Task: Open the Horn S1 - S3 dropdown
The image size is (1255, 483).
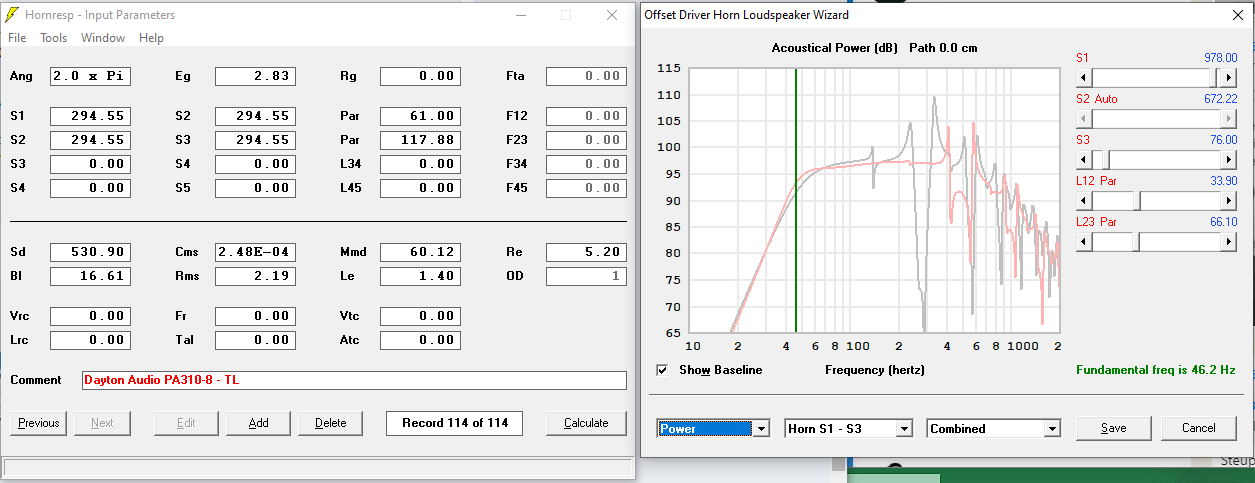Action: tap(904, 428)
